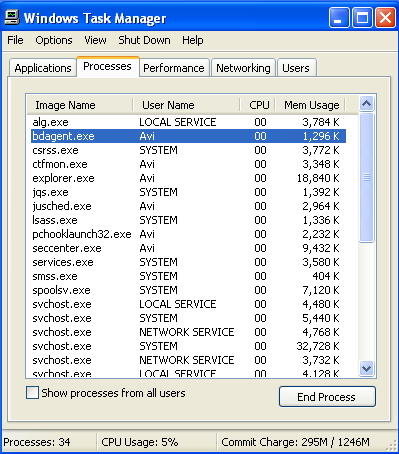Click the Task Manager title bar icon
The height and width of the screenshot is (454, 399).
[x=12, y=17]
